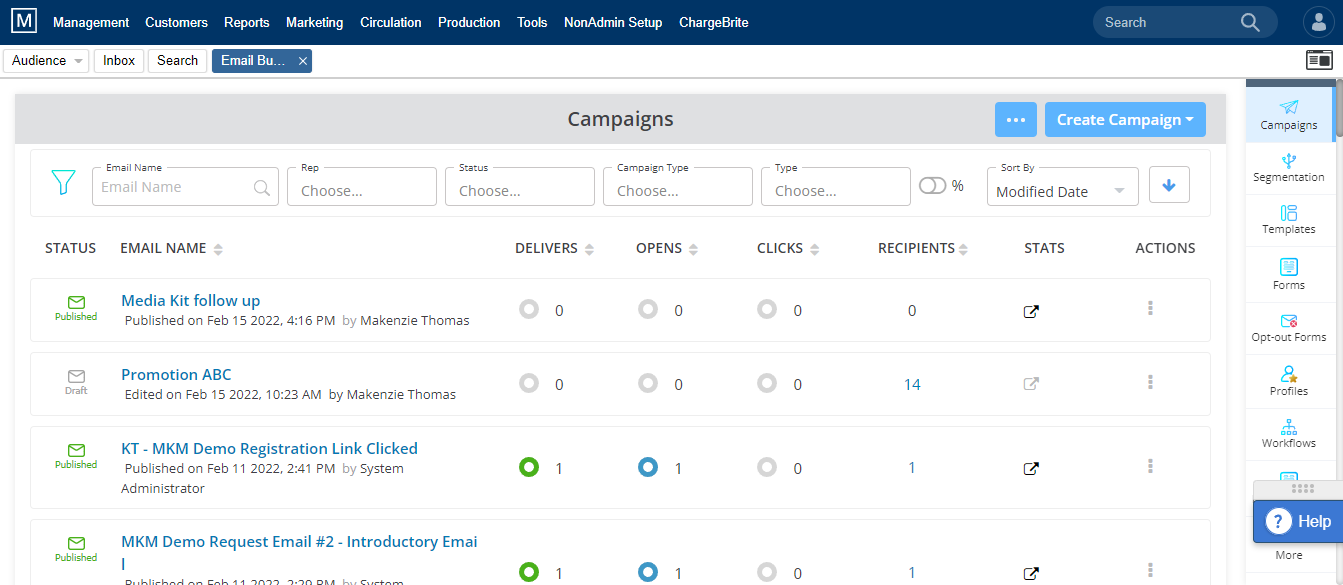
Task: Click the search icon in the Email Name field
Action: coord(262,187)
